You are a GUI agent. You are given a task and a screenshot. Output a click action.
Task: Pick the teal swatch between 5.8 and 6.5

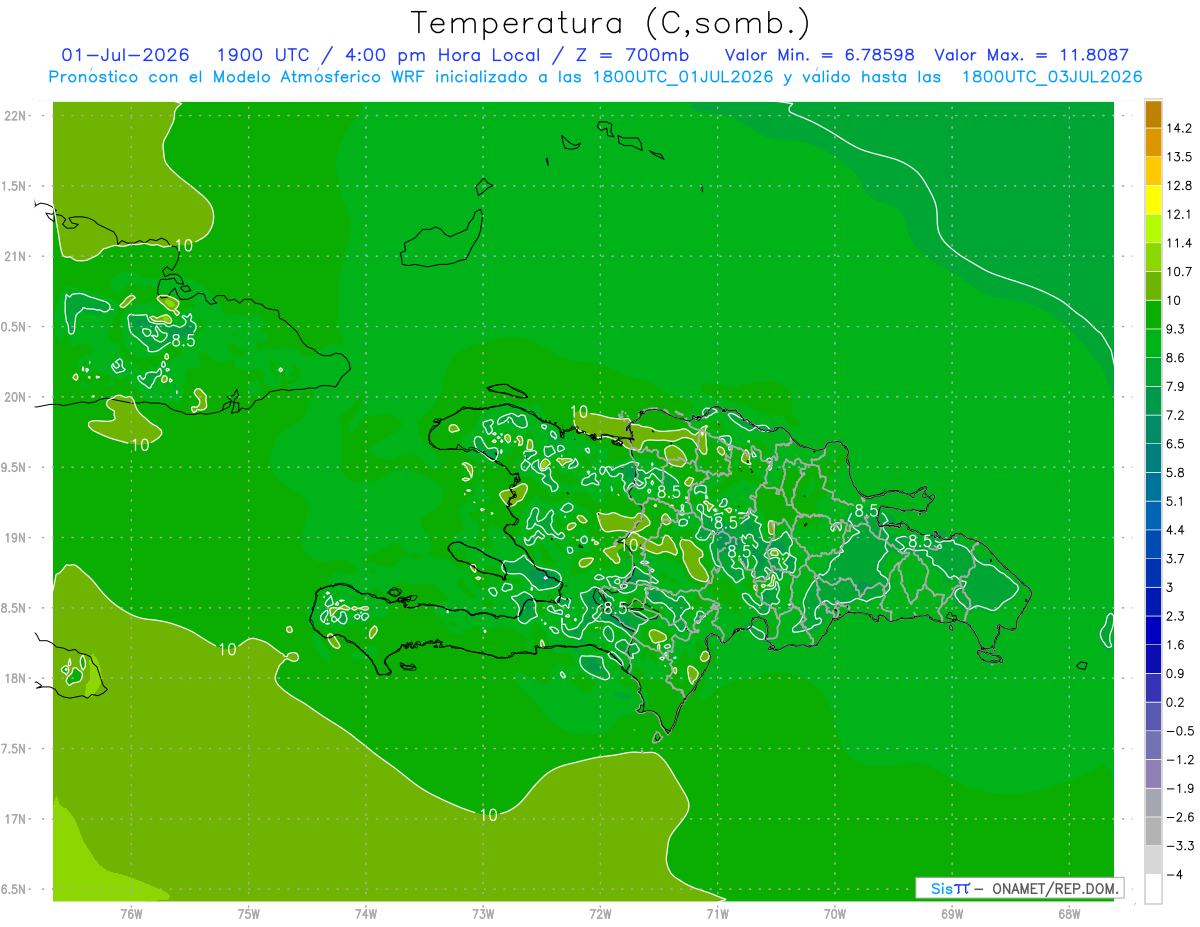[1153, 458]
